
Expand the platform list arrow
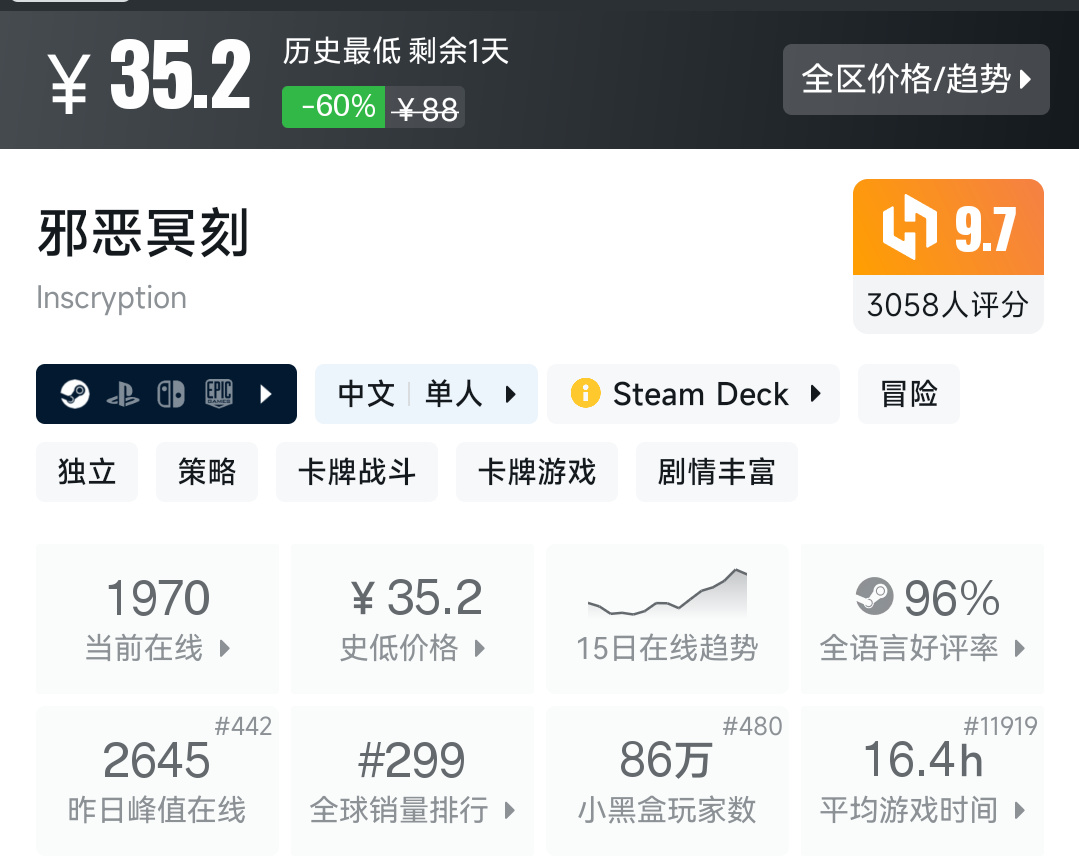(x=266, y=394)
